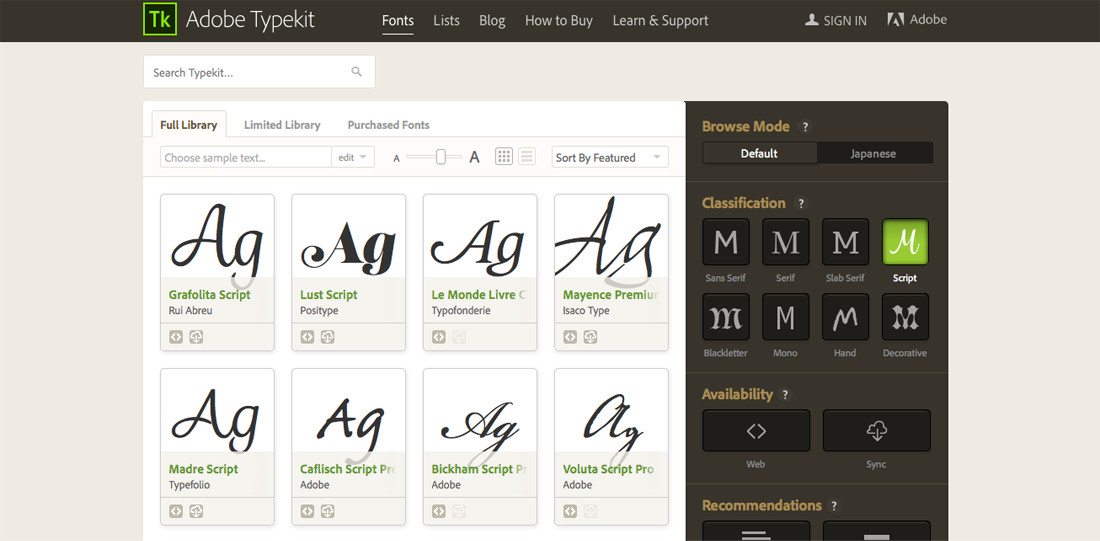Open the Fonts nav item
The height and width of the screenshot is (541, 1100).
(398, 20)
